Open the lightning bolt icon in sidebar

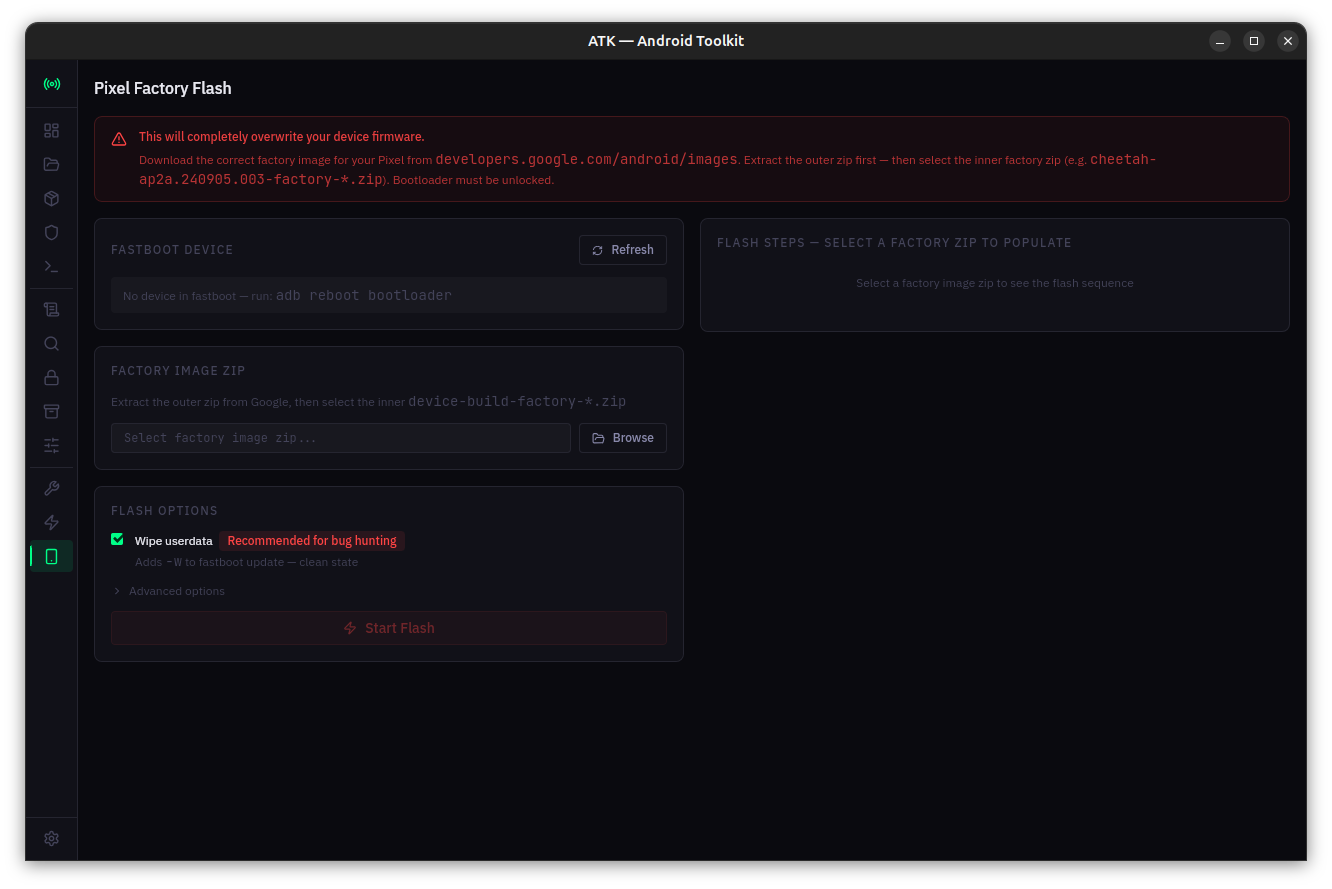click(52, 523)
